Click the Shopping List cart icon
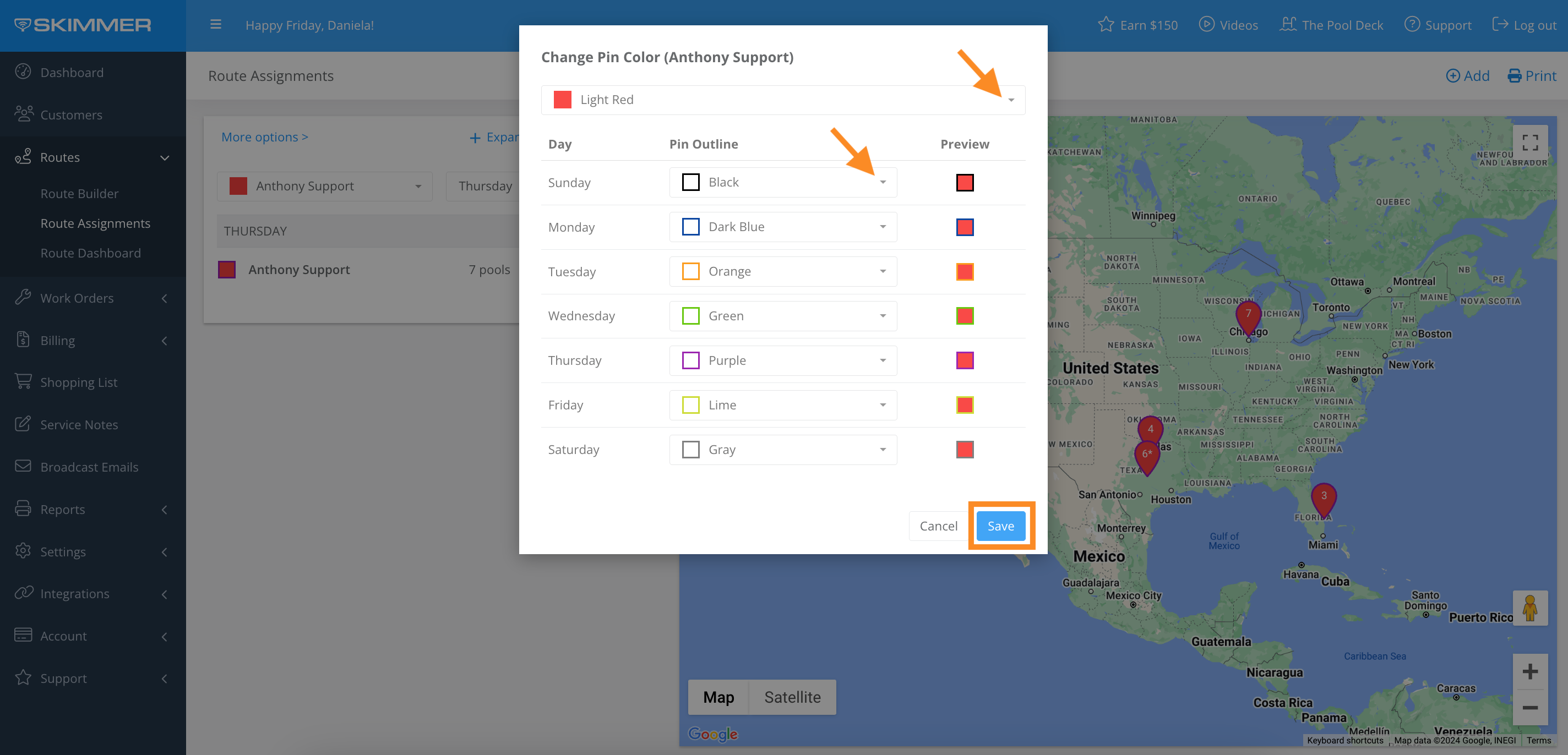The image size is (1568, 755). point(23,381)
